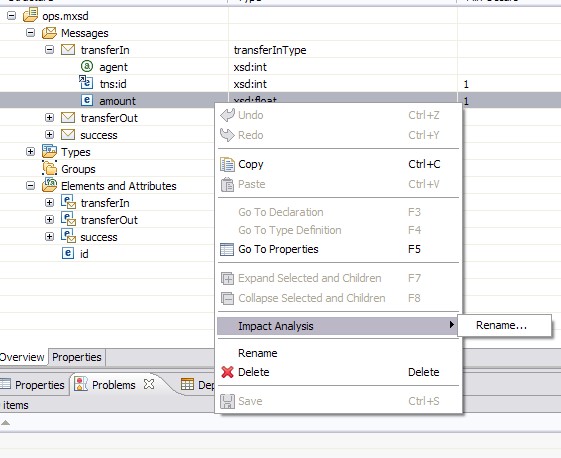Click the Types folder icon
Screen dimensions: 561x458
point(49,151)
